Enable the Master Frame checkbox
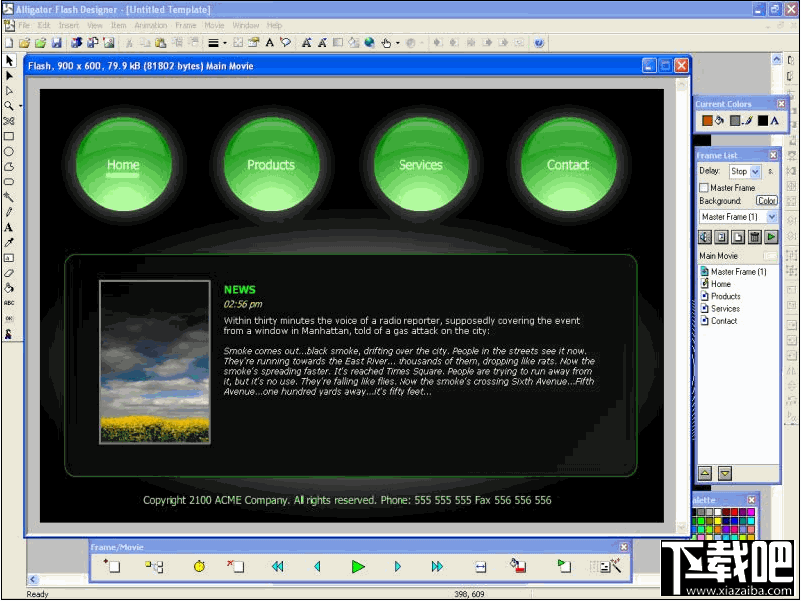Viewport: 801px width, 601px height. (x=704, y=188)
